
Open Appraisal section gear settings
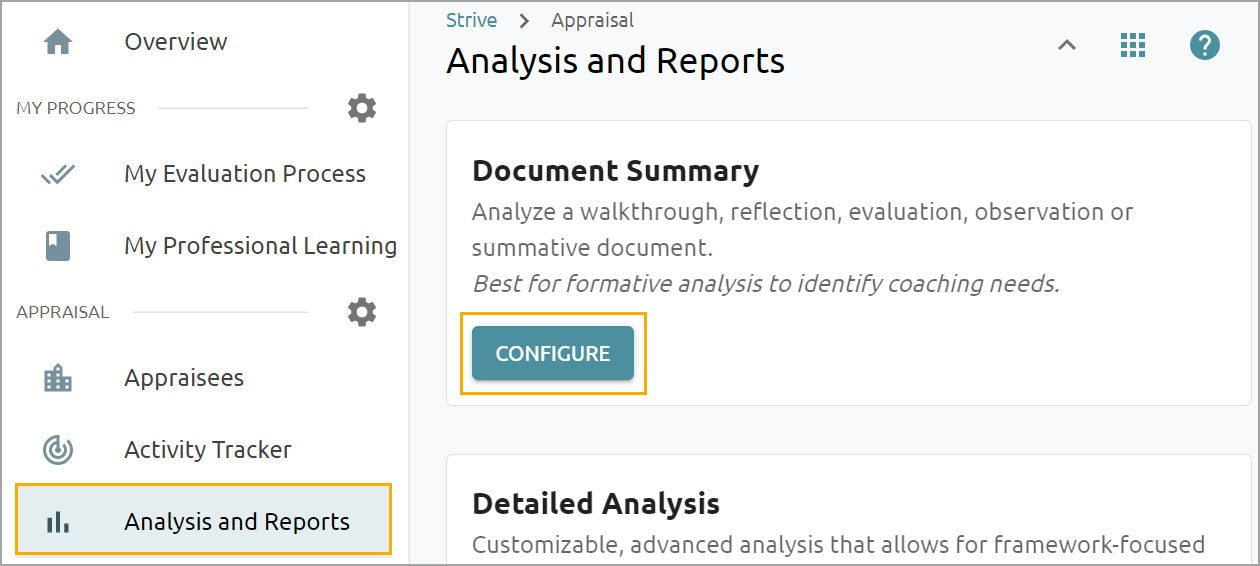click(x=362, y=312)
